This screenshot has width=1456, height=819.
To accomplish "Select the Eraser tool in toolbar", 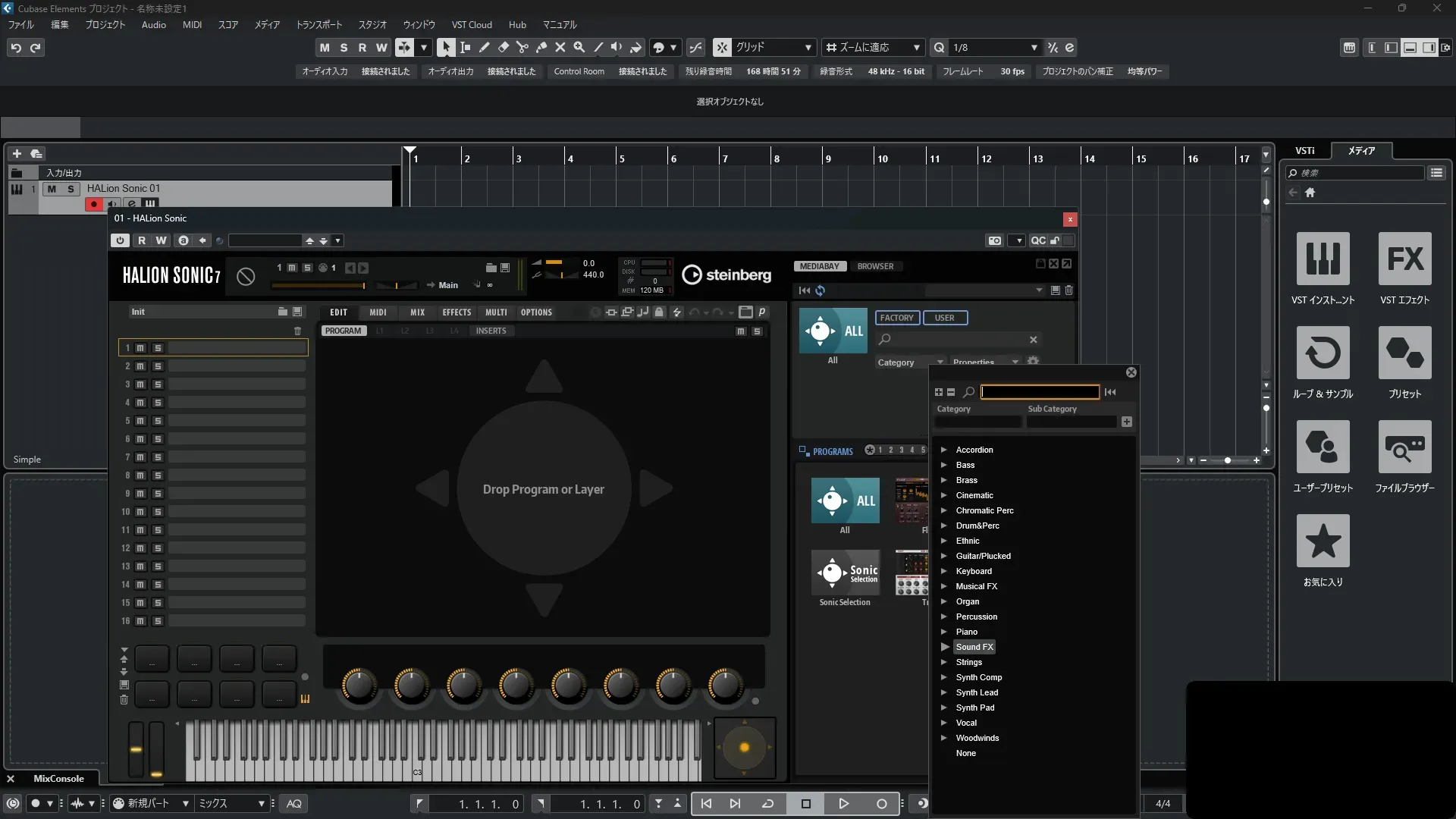I will (503, 47).
